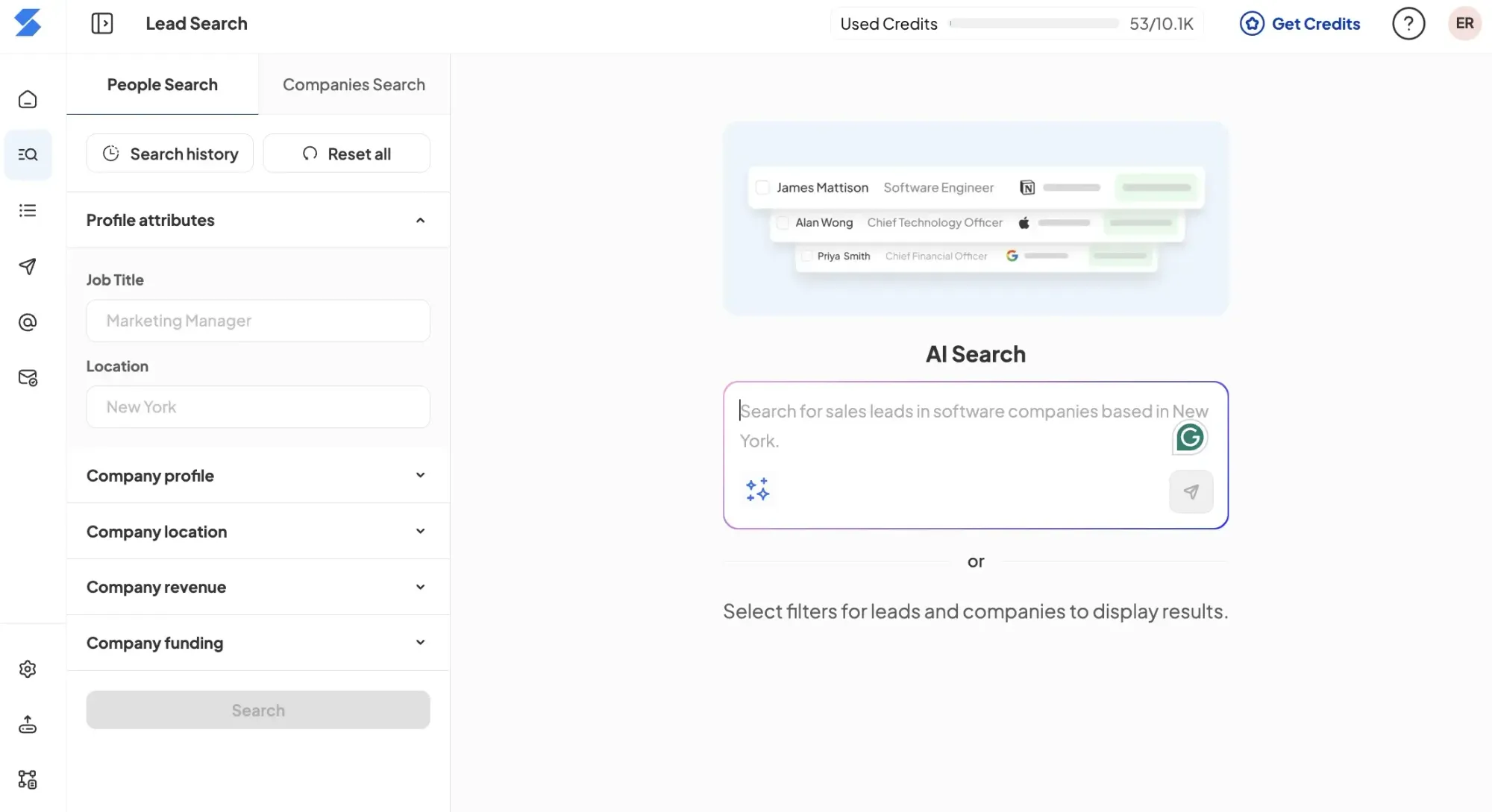Click the AI sparkle icon in search box
Image resolution: width=1492 pixels, height=812 pixels.
click(758, 490)
